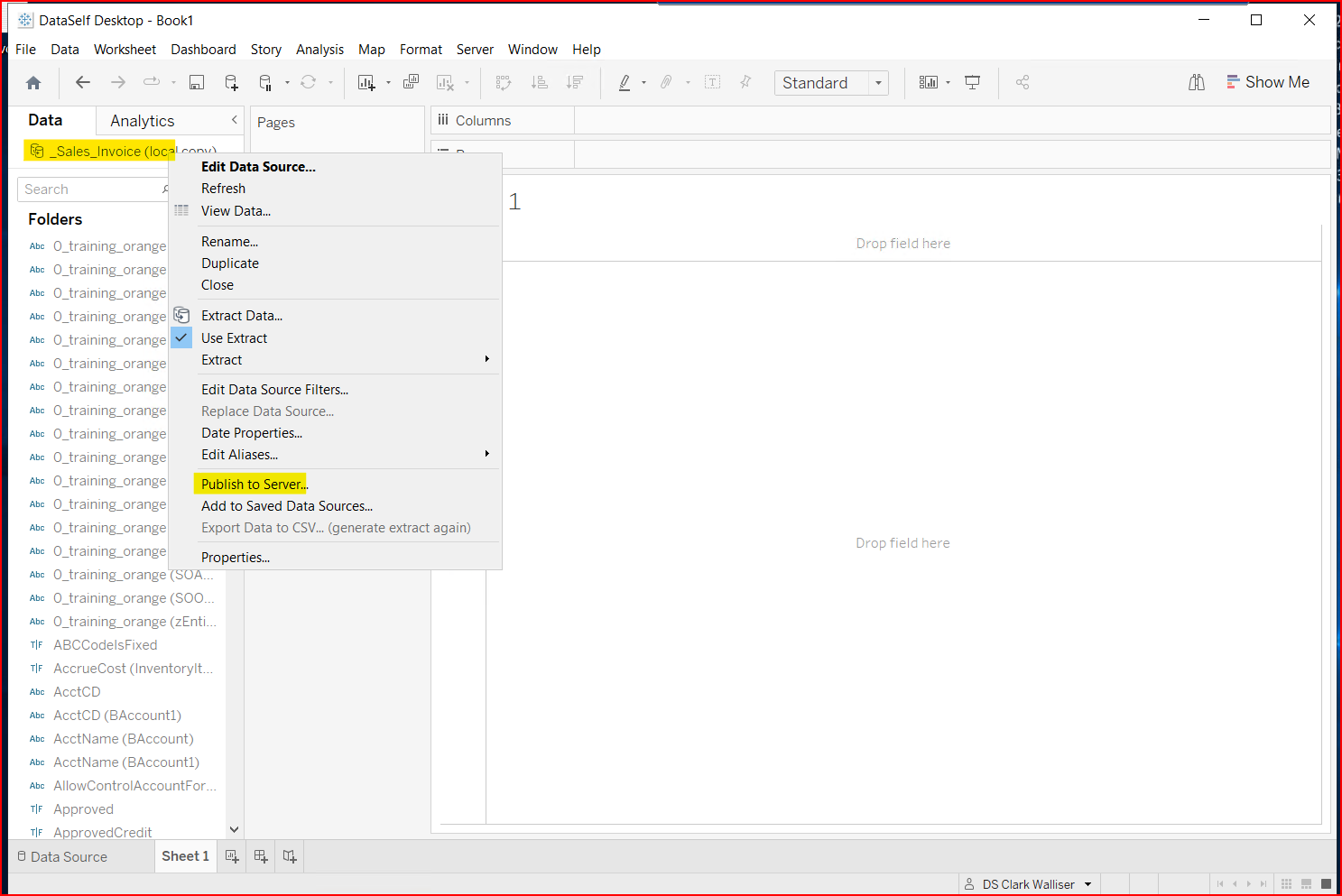
Task: Pause auto updates using the toolbar toggle
Action: tap(267, 82)
